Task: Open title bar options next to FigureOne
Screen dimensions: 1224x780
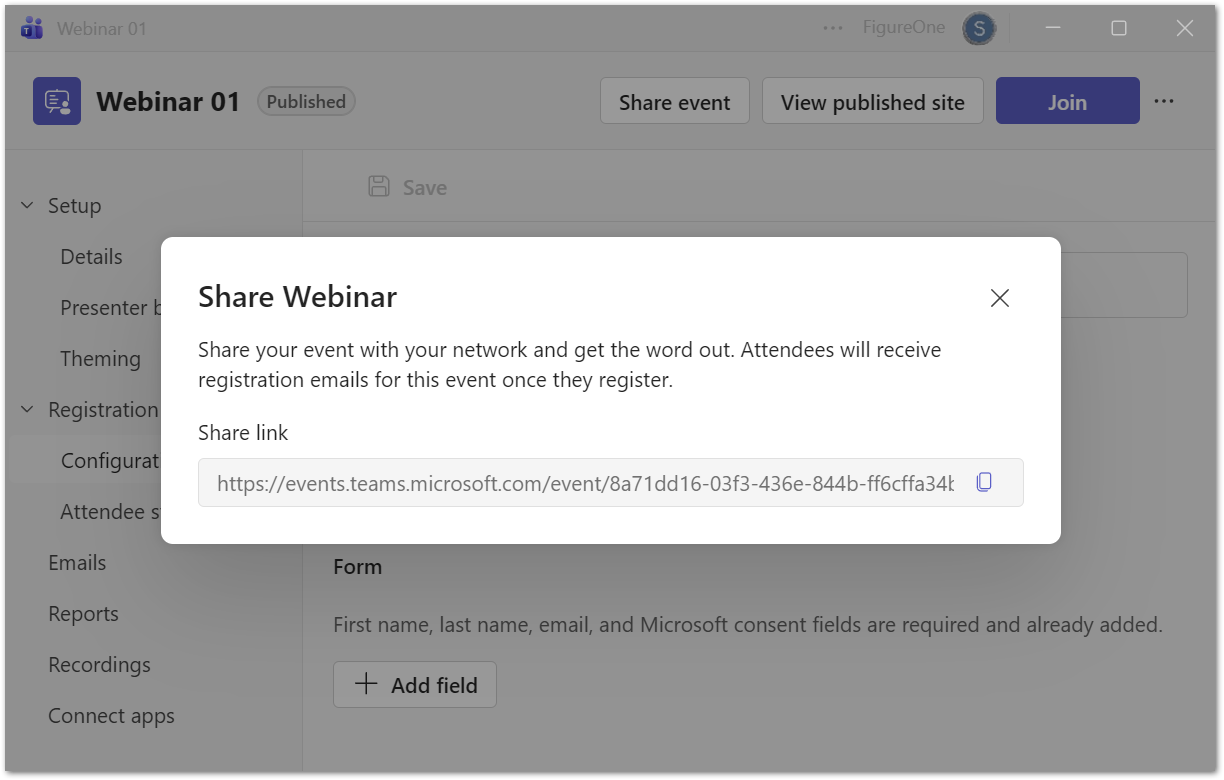Action: (832, 28)
